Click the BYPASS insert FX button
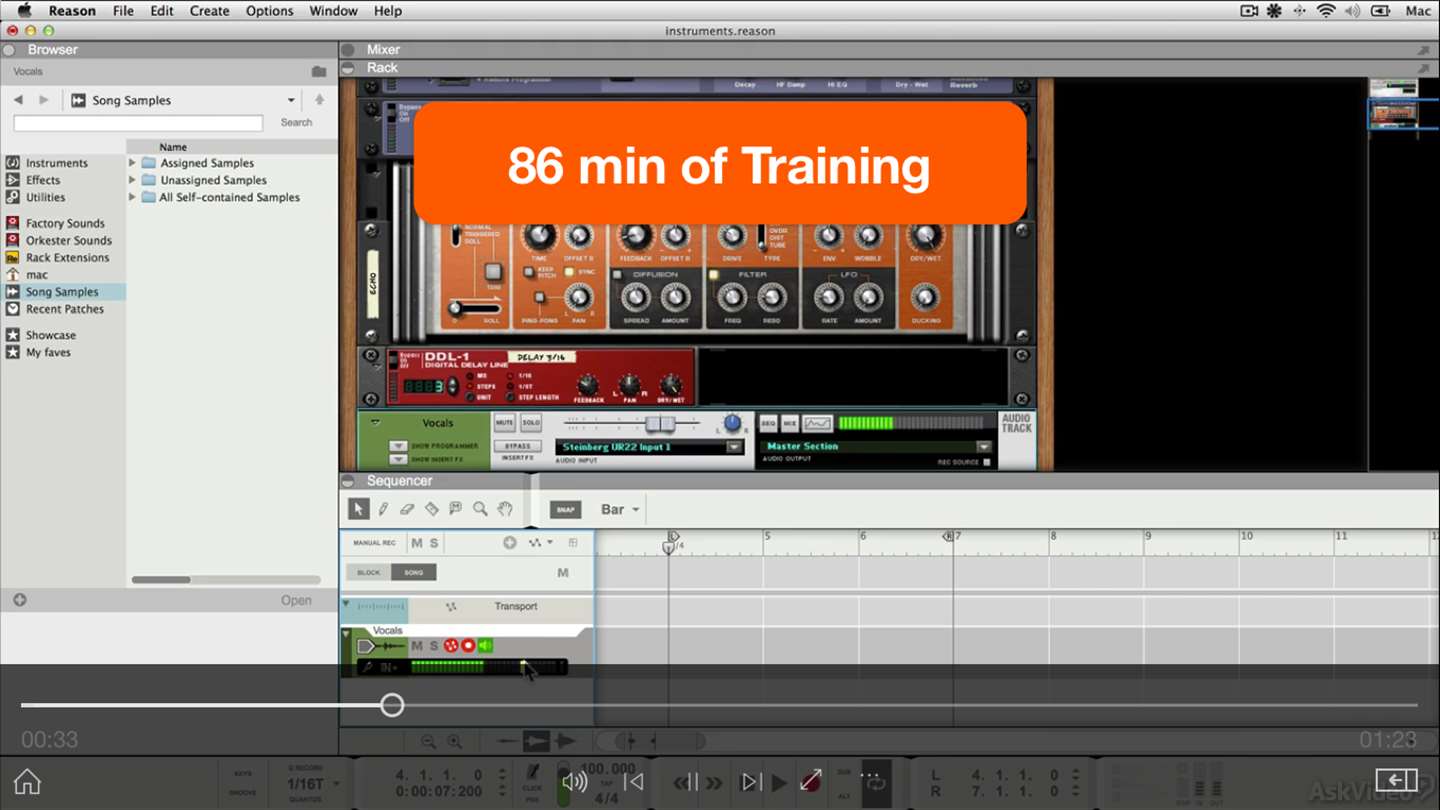Screen dimensions: 1440x810 [517, 446]
